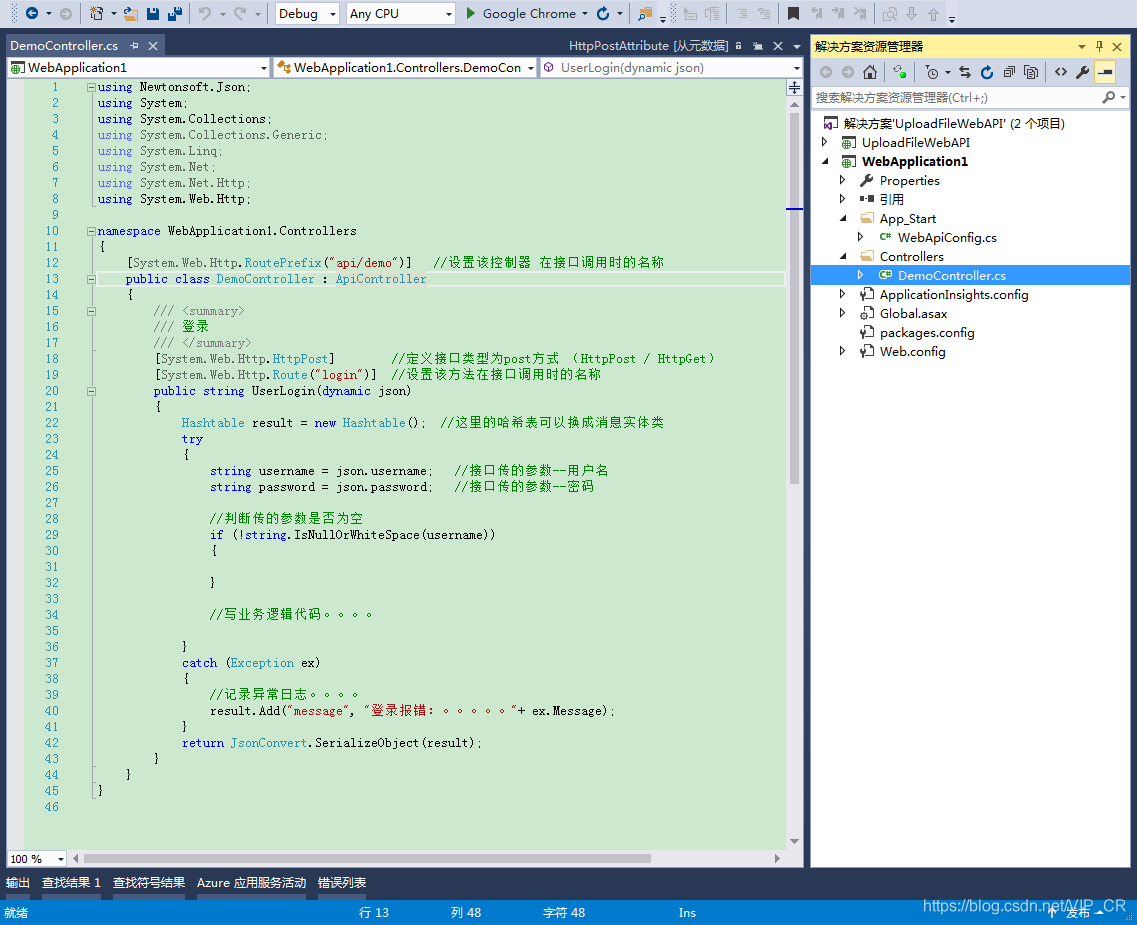
Task: Click the View Code angle-brackets icon
Action: 1061,72
